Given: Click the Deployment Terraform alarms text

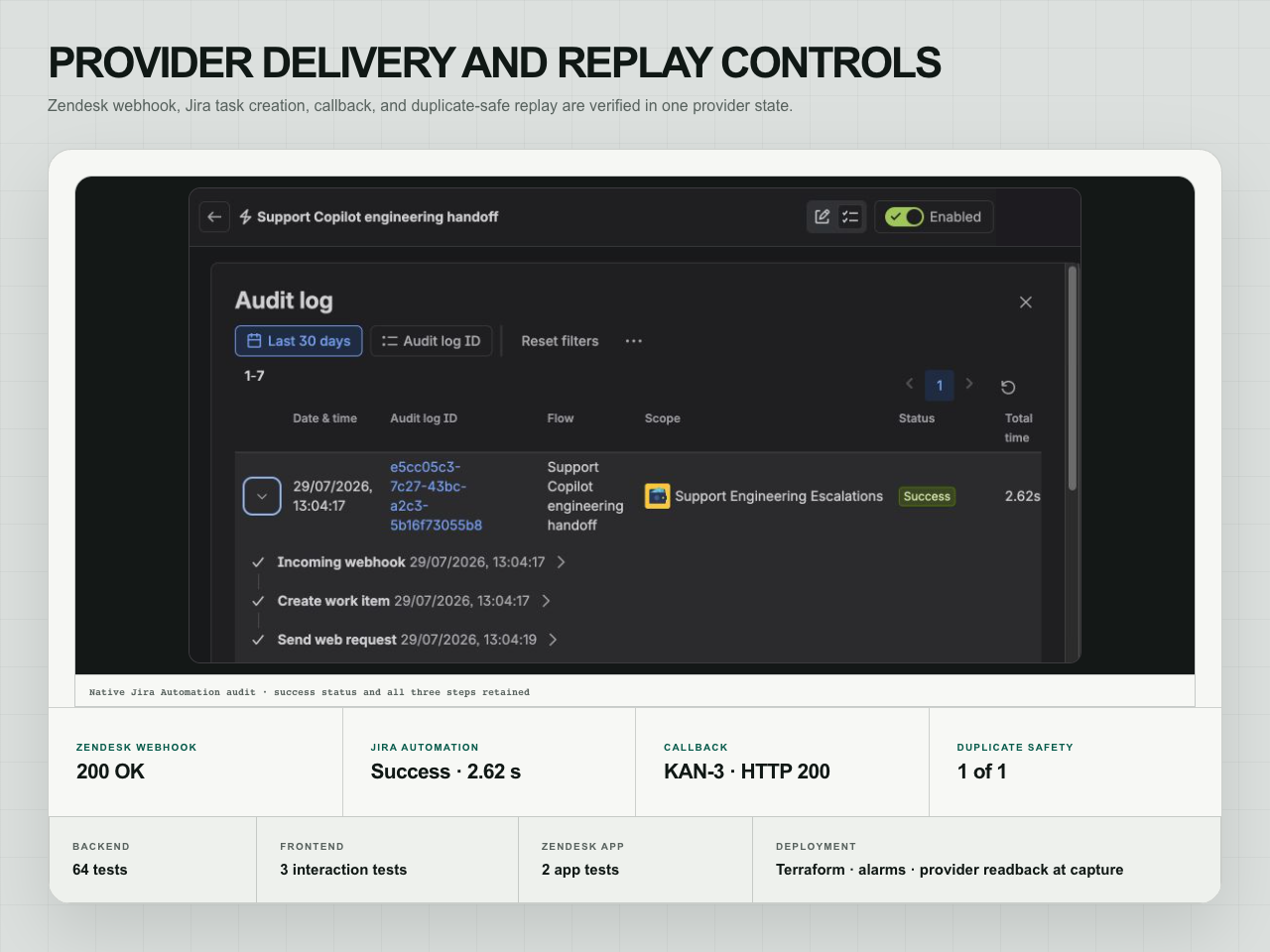Looking at the screenshot, I should [x=950, y=870].
